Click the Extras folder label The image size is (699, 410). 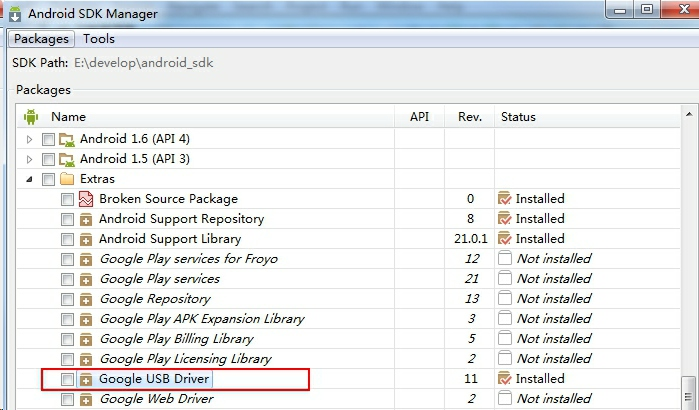pyautogui.click(x=97, y=179)
